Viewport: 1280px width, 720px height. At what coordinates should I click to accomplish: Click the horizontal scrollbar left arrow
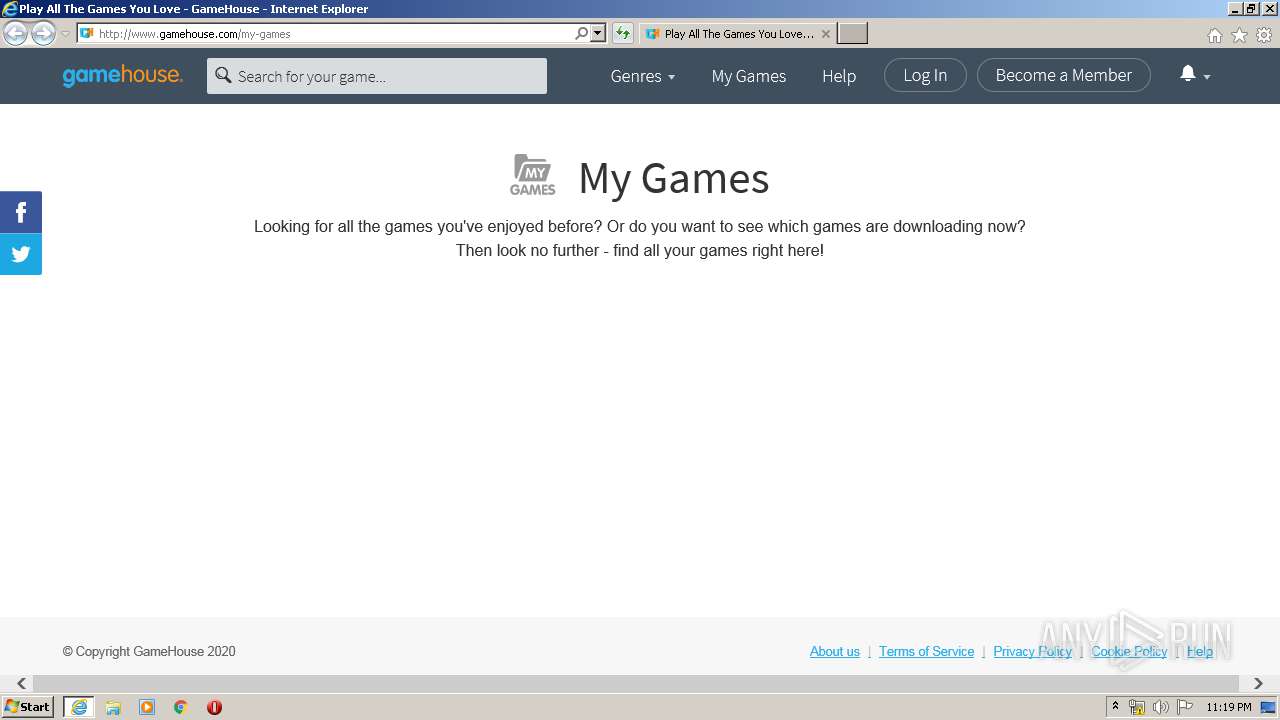pyautogui.click(x=21, y=683)
